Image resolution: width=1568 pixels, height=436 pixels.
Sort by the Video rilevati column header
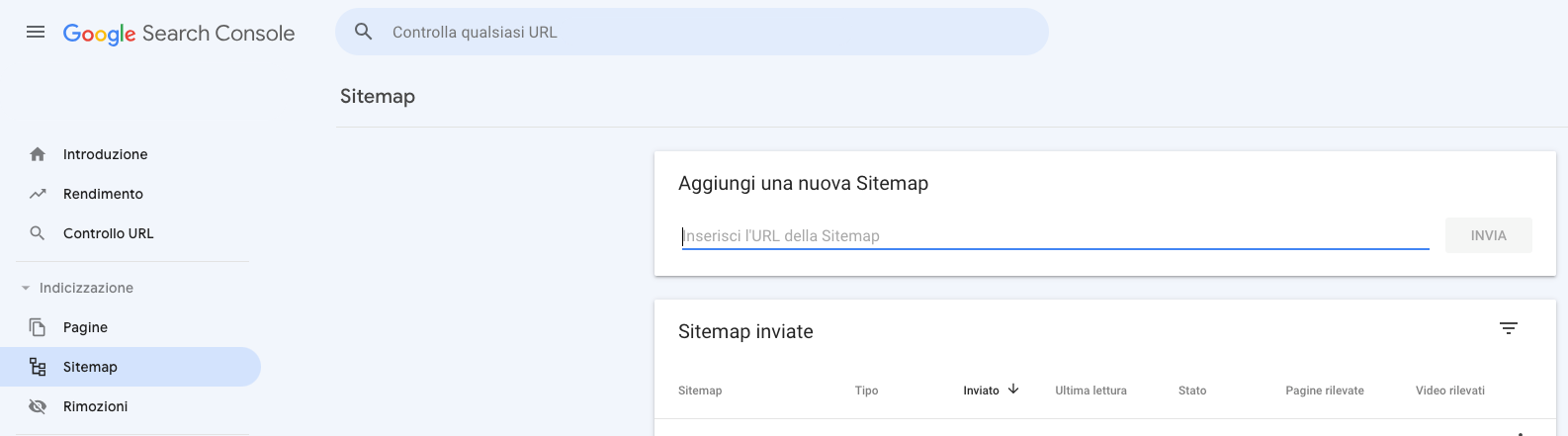[x=1450, y=391]
